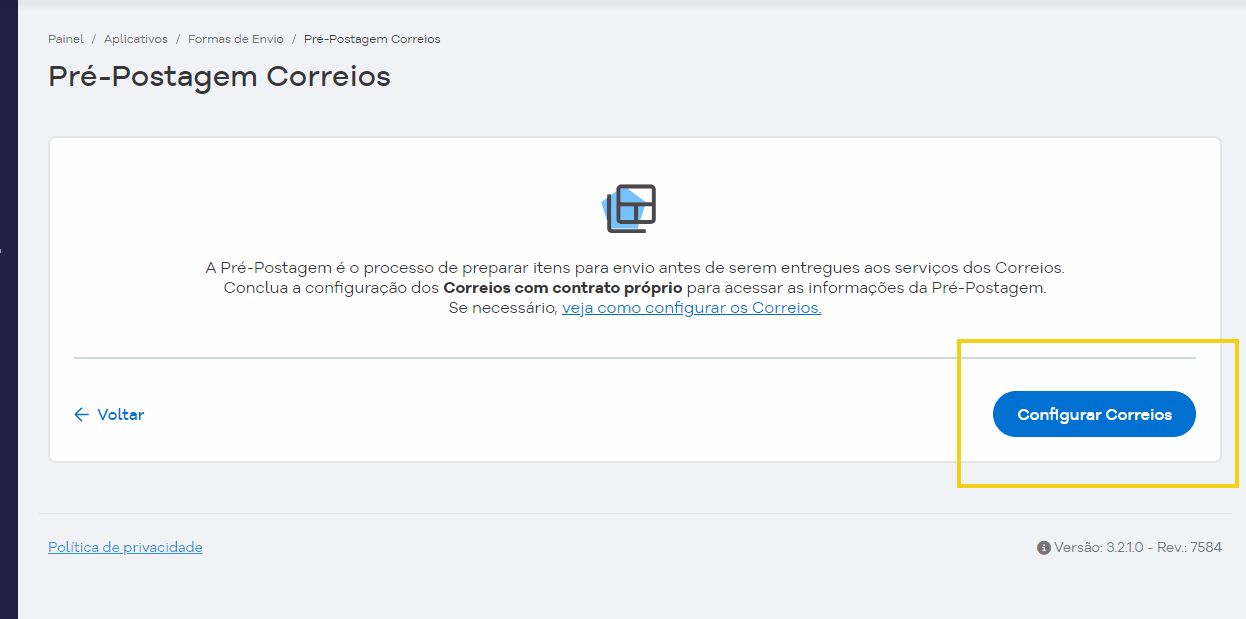Click the Pré-Postagem Correios page heading
This screenshot has height=619, width=1246.
point(219,76)
